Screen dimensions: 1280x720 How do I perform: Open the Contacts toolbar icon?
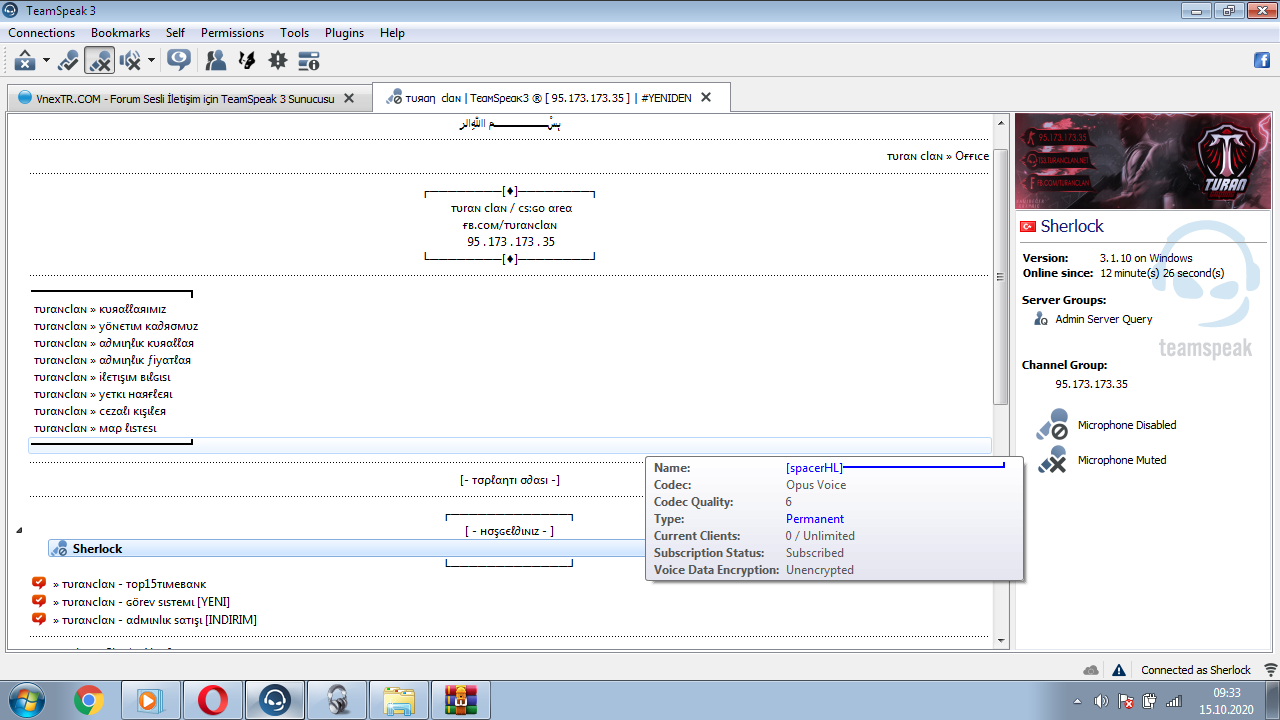215,60
